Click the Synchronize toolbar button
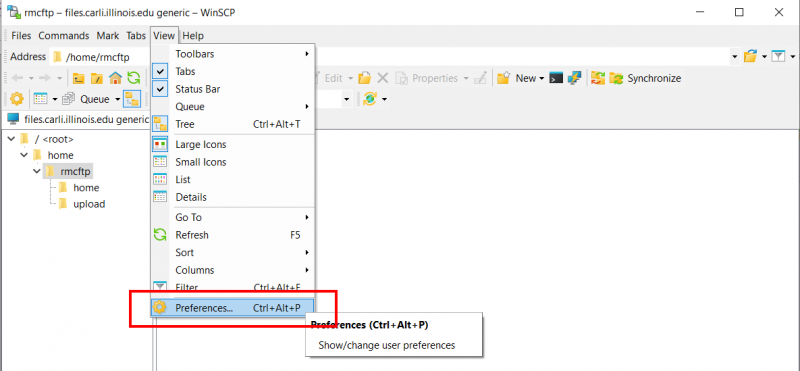The height and width of the screenshot is (371, 800). (x=645, y=79)
